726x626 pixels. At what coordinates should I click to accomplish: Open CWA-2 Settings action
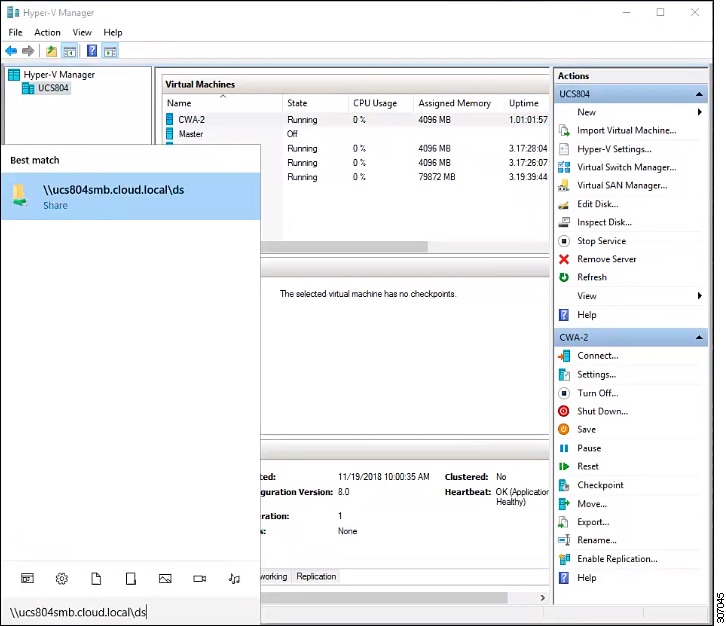click(596, 375)
